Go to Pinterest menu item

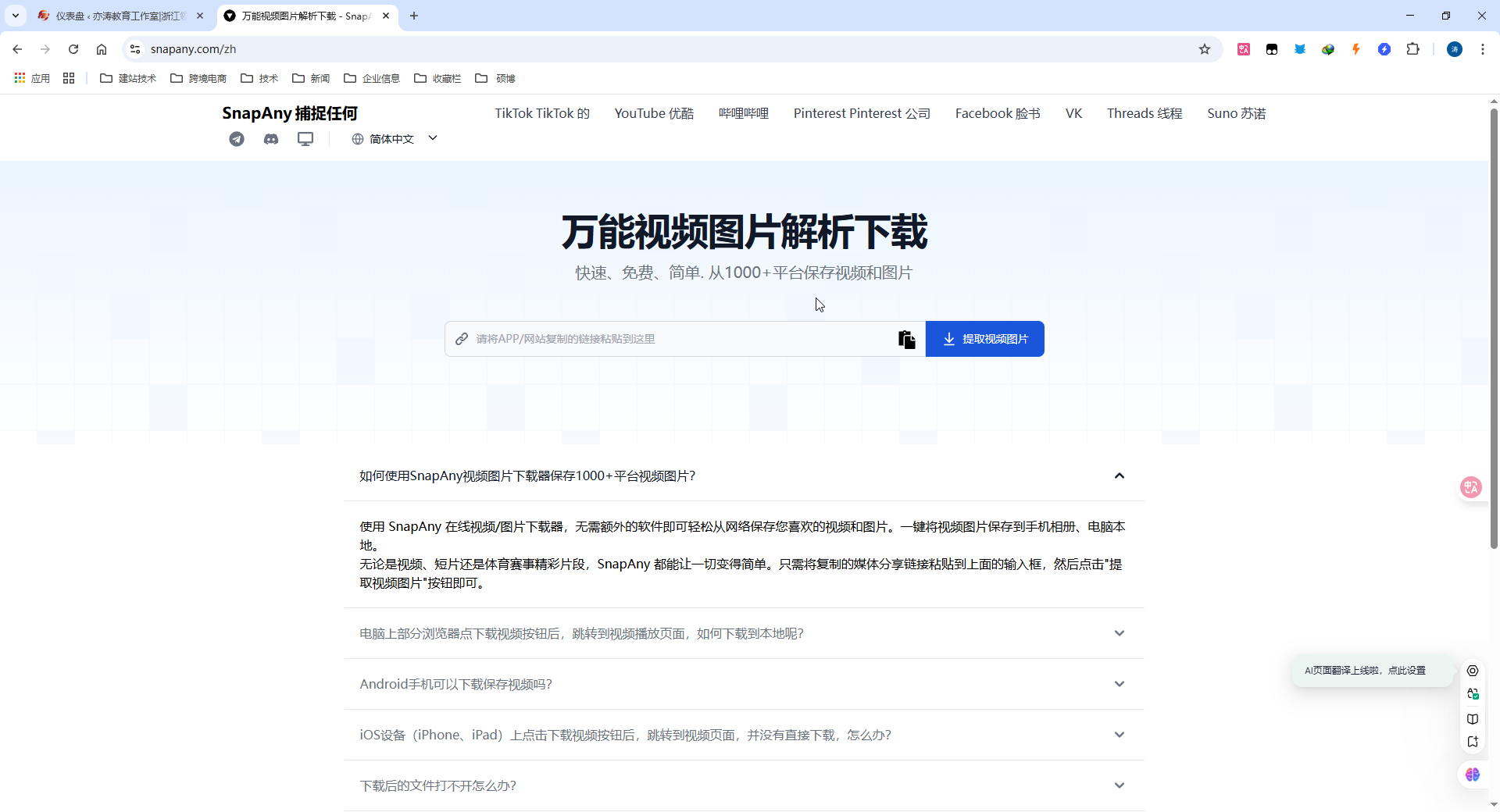click(862, 113)
